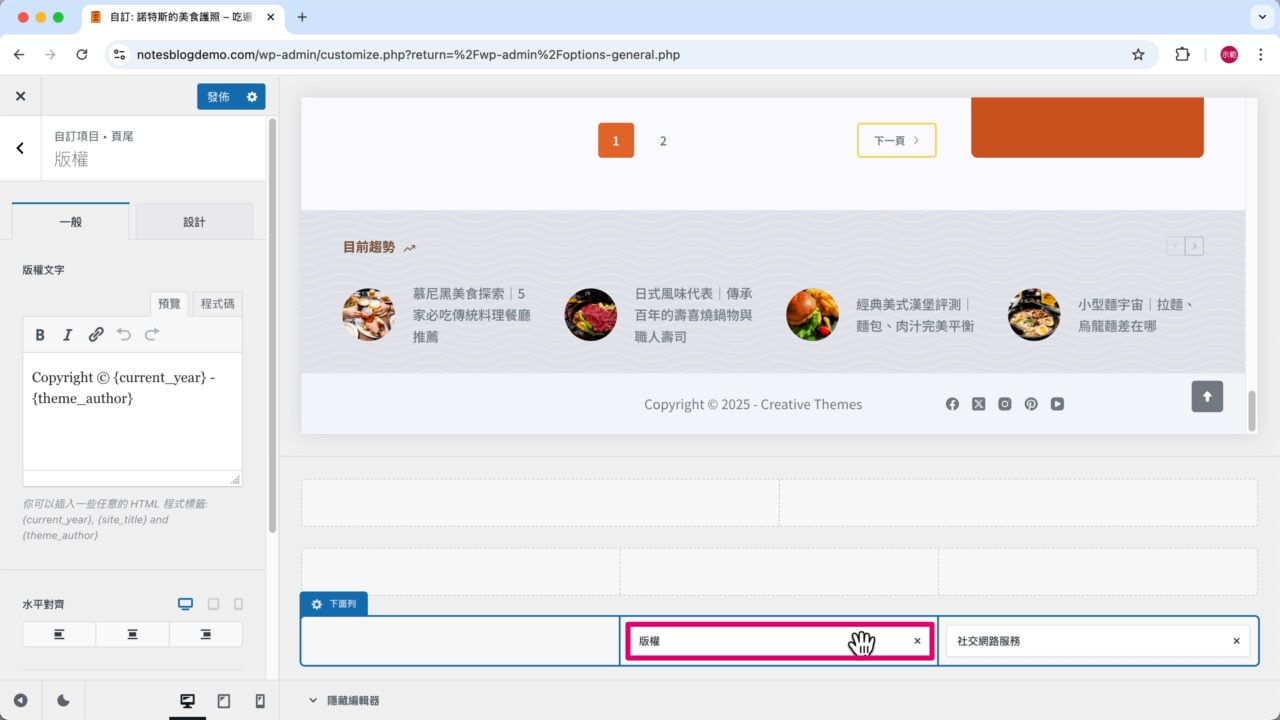Select desktop device for 水平對齊 setting
Viewport: 1280px width, 720px height.
click(x=184, y=604)
